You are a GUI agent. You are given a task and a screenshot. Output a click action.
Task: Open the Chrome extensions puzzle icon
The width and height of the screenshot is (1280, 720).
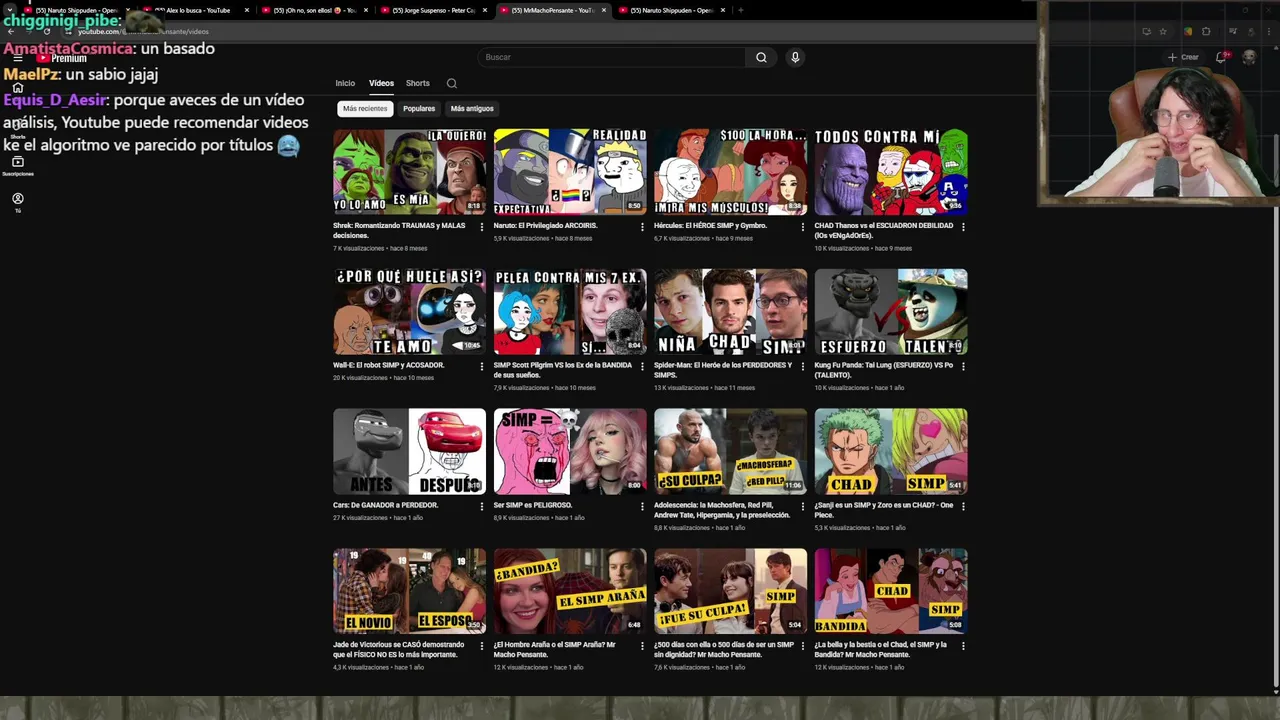click(x=1206, y=31)
